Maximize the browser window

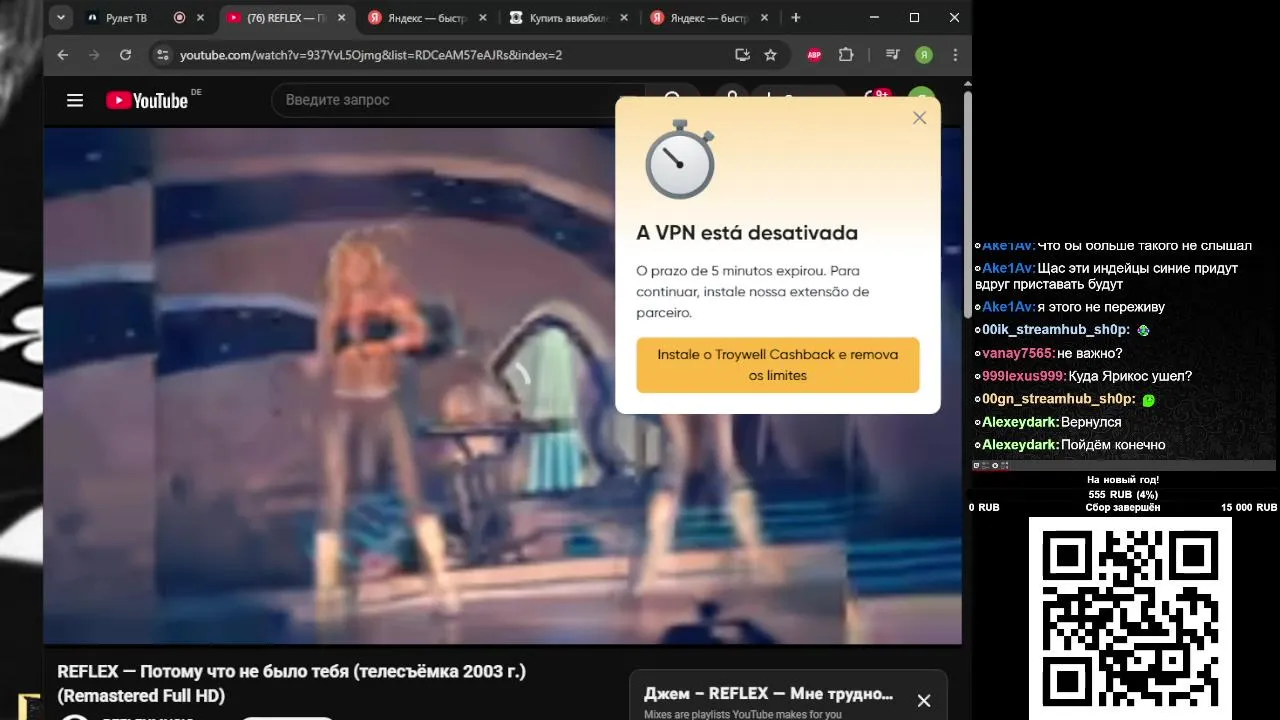pyautogui.click(x=914, y=17)
